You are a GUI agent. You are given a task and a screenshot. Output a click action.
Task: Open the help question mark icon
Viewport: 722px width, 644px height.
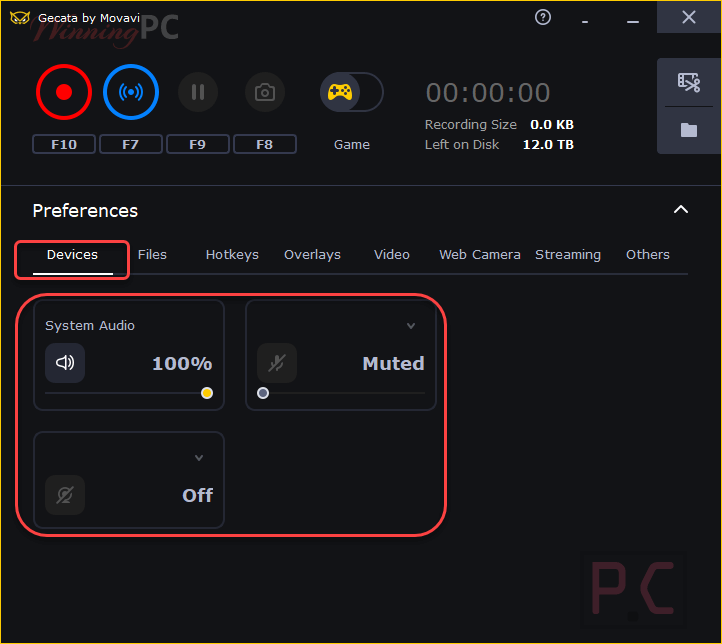coord(543,17)
